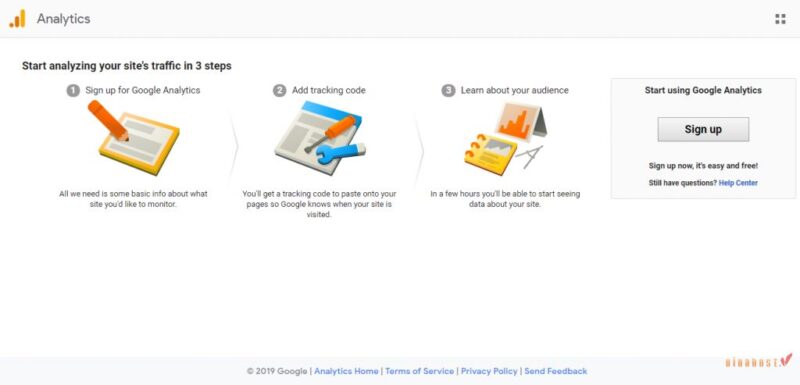800x385 pixels.
Task: Click the chart and notebook audience illustration
Action: pyautogui.click(x=505, y=139)
